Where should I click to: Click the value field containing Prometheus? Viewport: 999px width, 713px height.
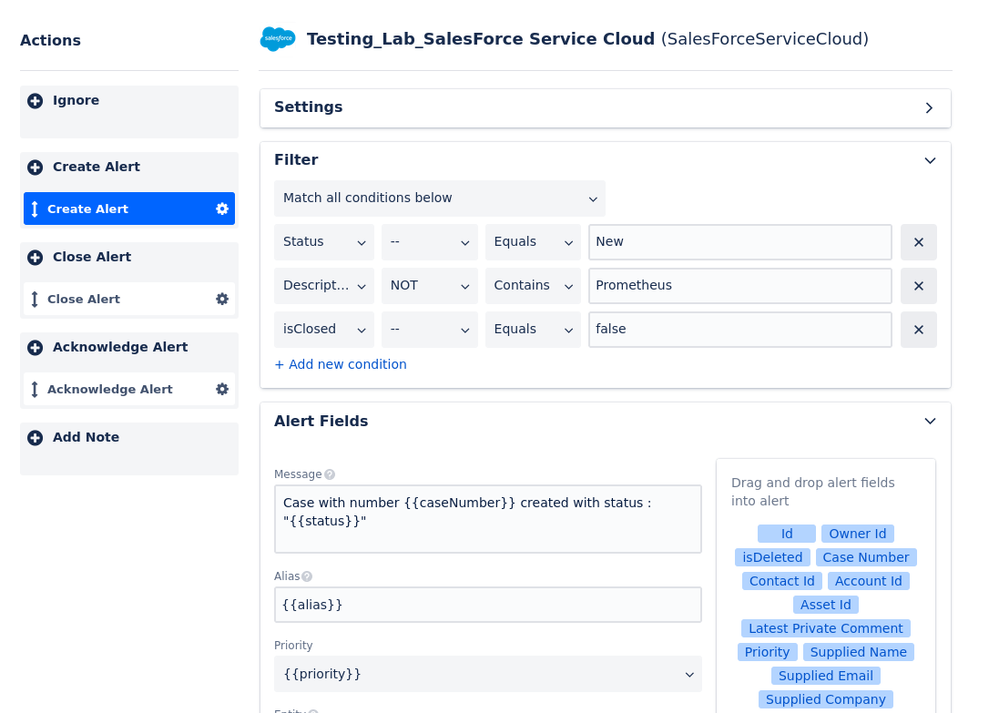740,285
